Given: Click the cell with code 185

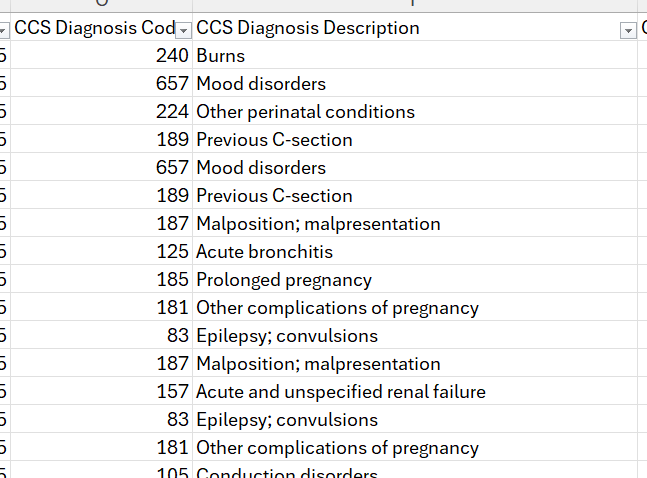Looking at the screenshot, I should pyautogui.click(x=100, y=280).
